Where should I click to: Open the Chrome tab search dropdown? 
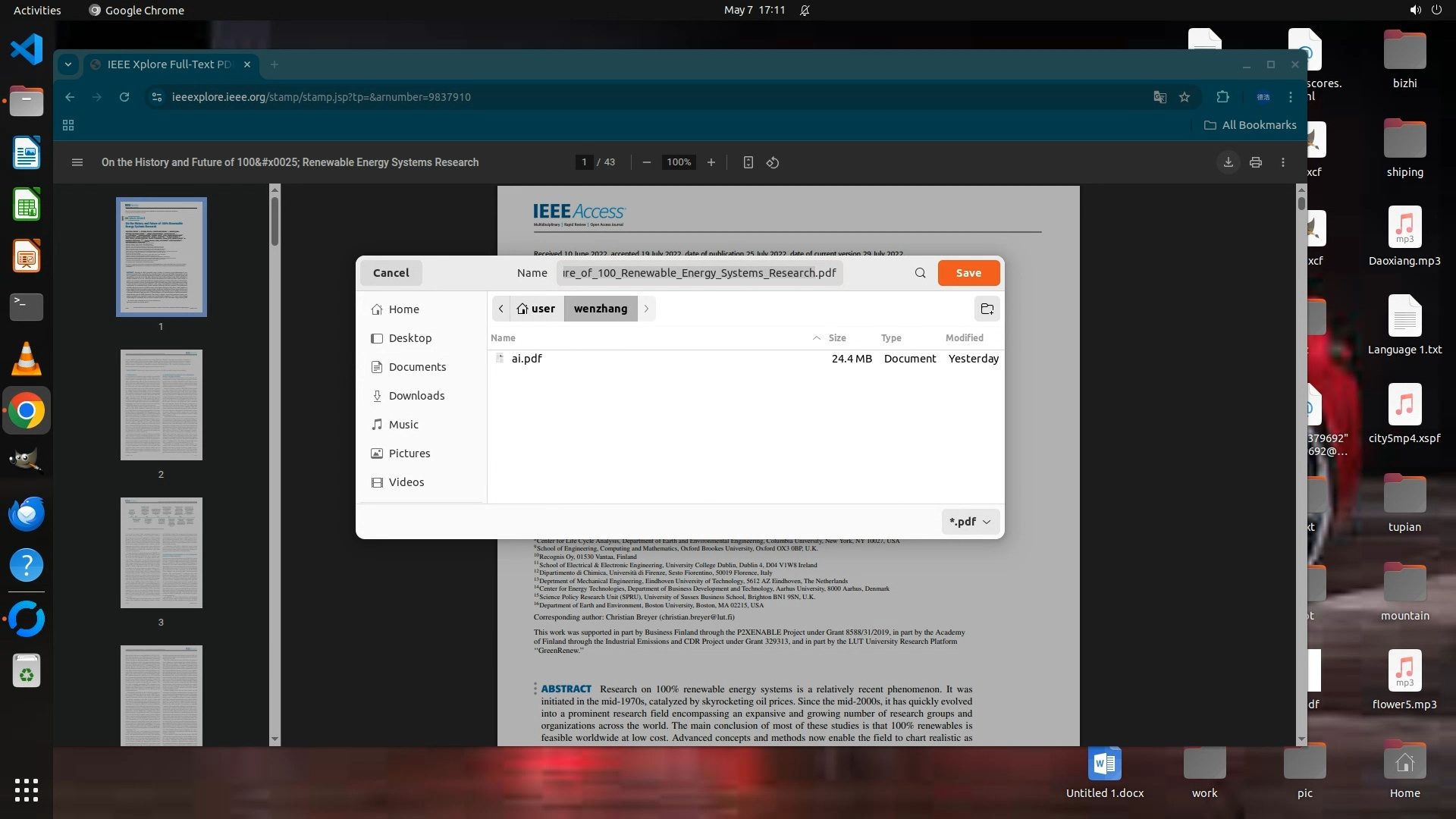point(68,64)
